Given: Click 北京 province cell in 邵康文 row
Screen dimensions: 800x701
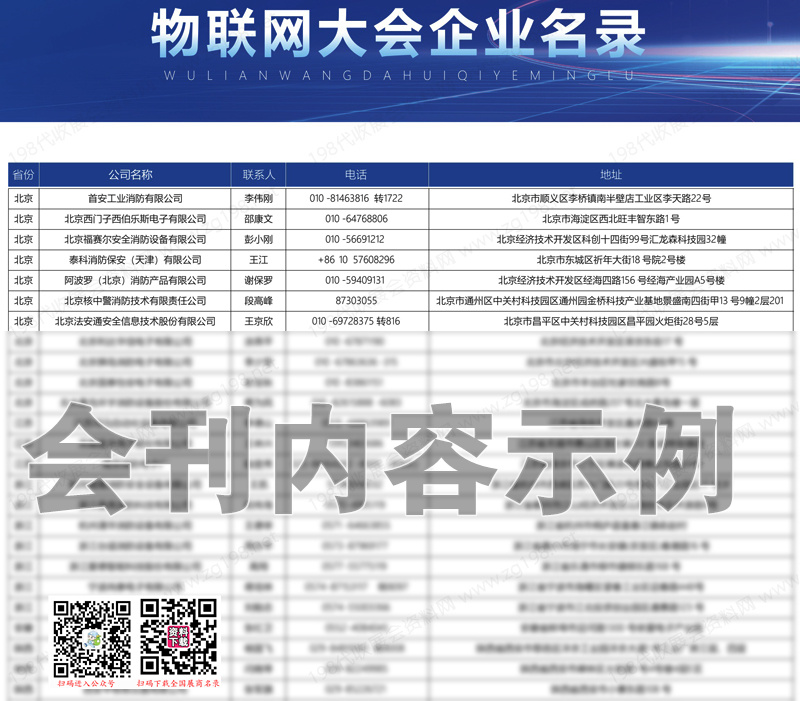Looking at the screenshot, I should point(23,219).
